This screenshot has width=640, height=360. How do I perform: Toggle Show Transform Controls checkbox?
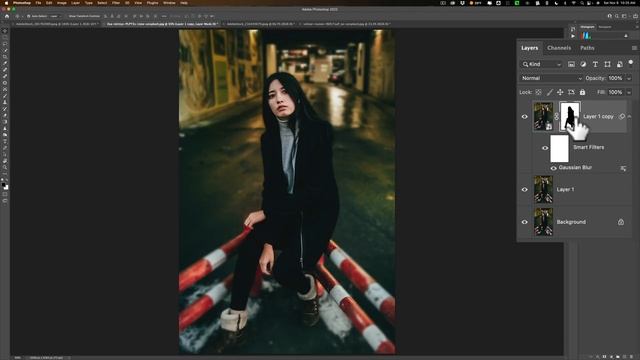click(67, 16)
